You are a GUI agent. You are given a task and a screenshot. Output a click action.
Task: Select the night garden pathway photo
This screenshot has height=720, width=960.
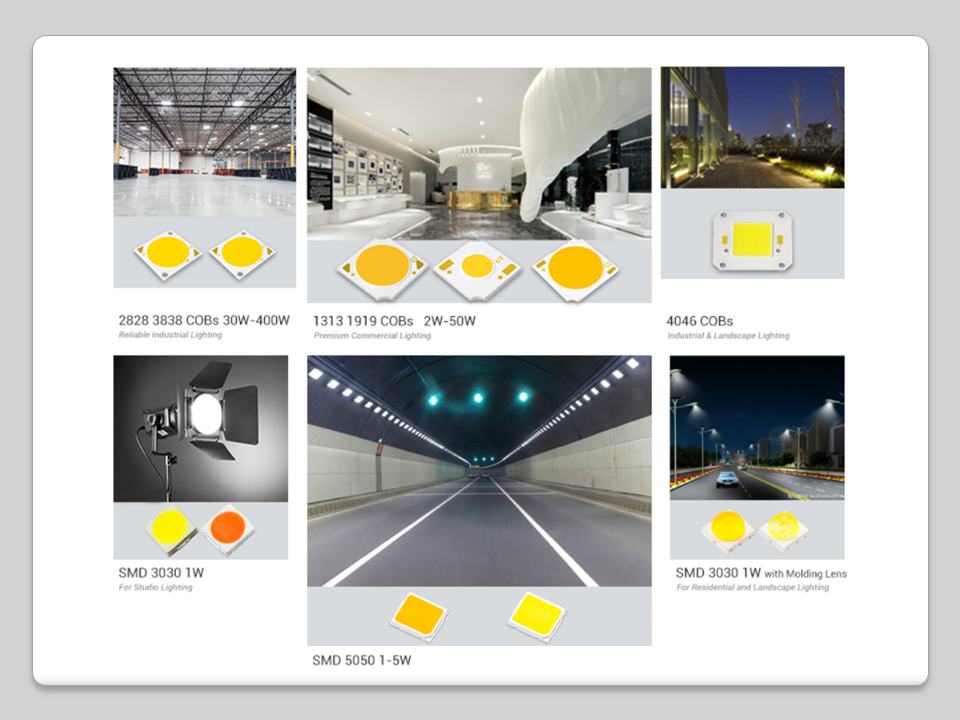click(752, 127)
